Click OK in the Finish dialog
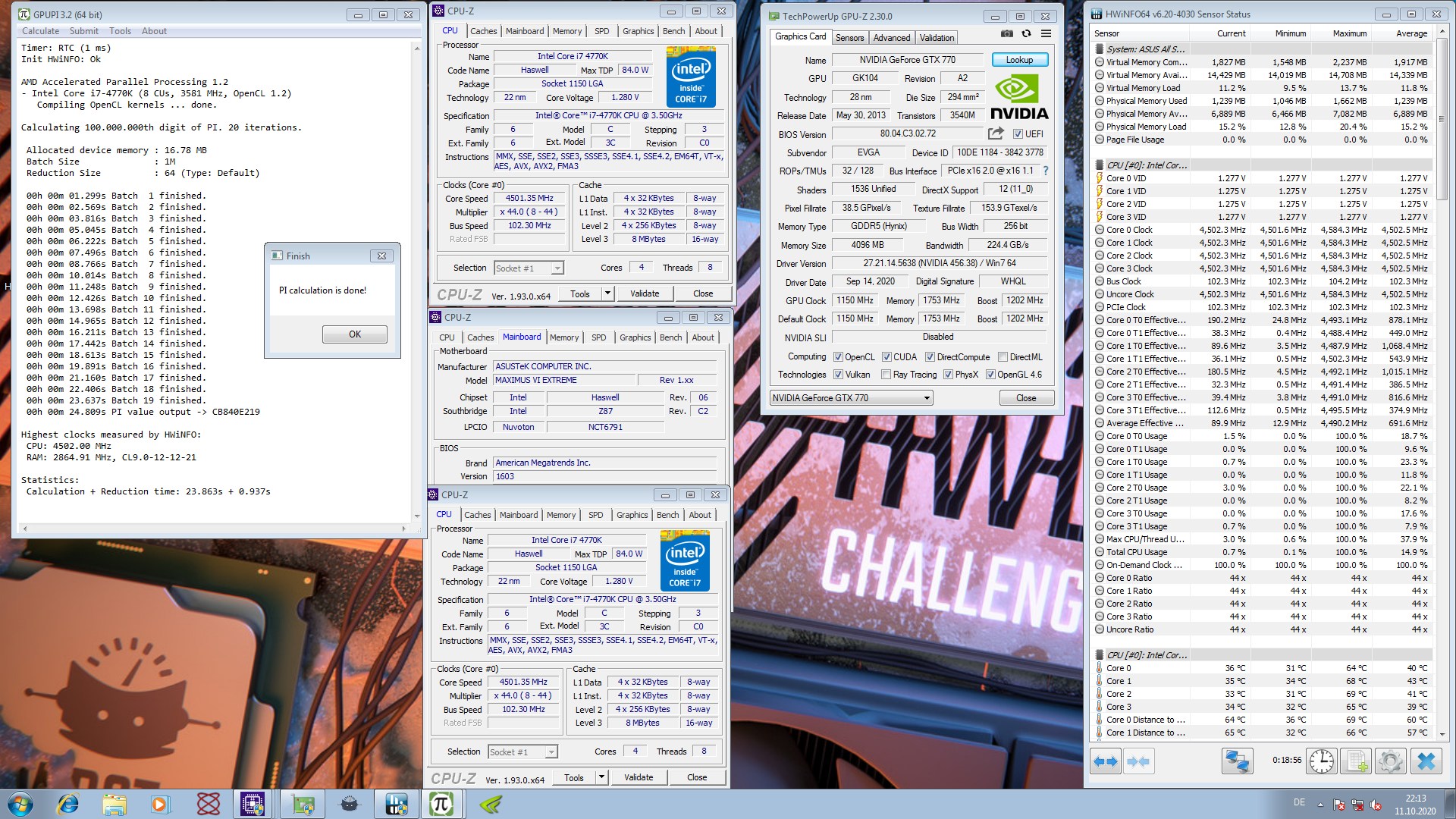Screen dimensions: 1456x819 (355, 334)
